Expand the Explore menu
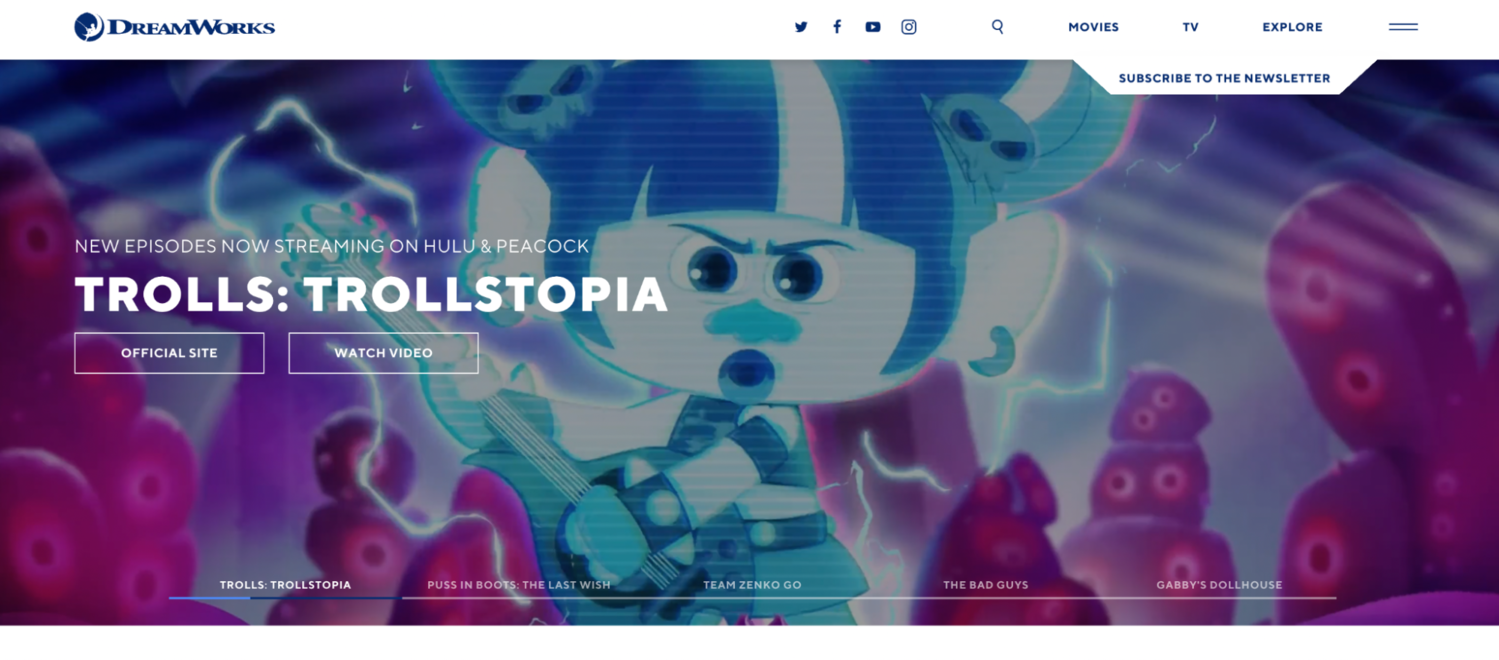The width and height of the screenshot is (1499, 660). click(x=1292, y=27)
